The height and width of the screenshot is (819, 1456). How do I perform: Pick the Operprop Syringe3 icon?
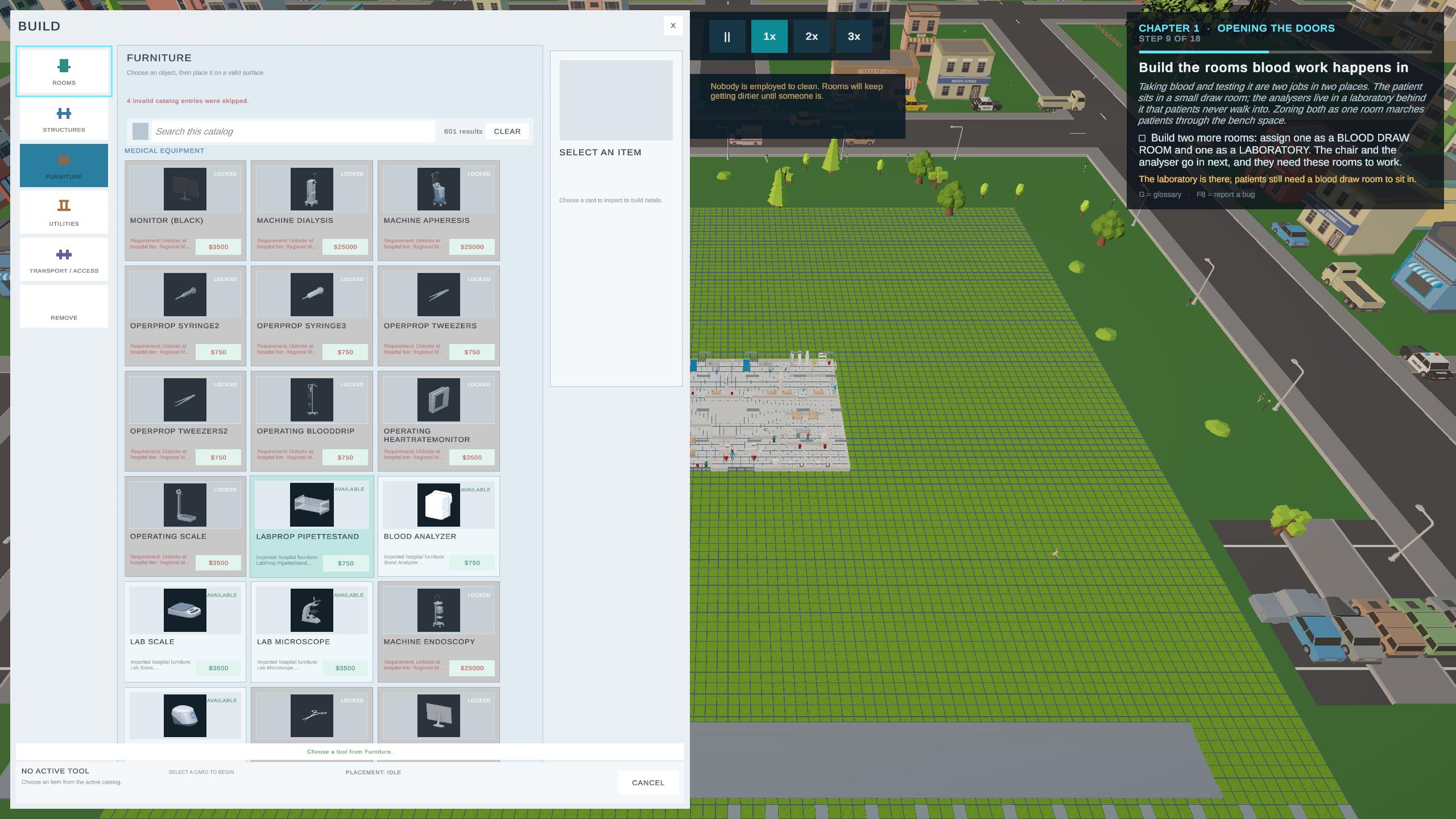coord(312,295)
